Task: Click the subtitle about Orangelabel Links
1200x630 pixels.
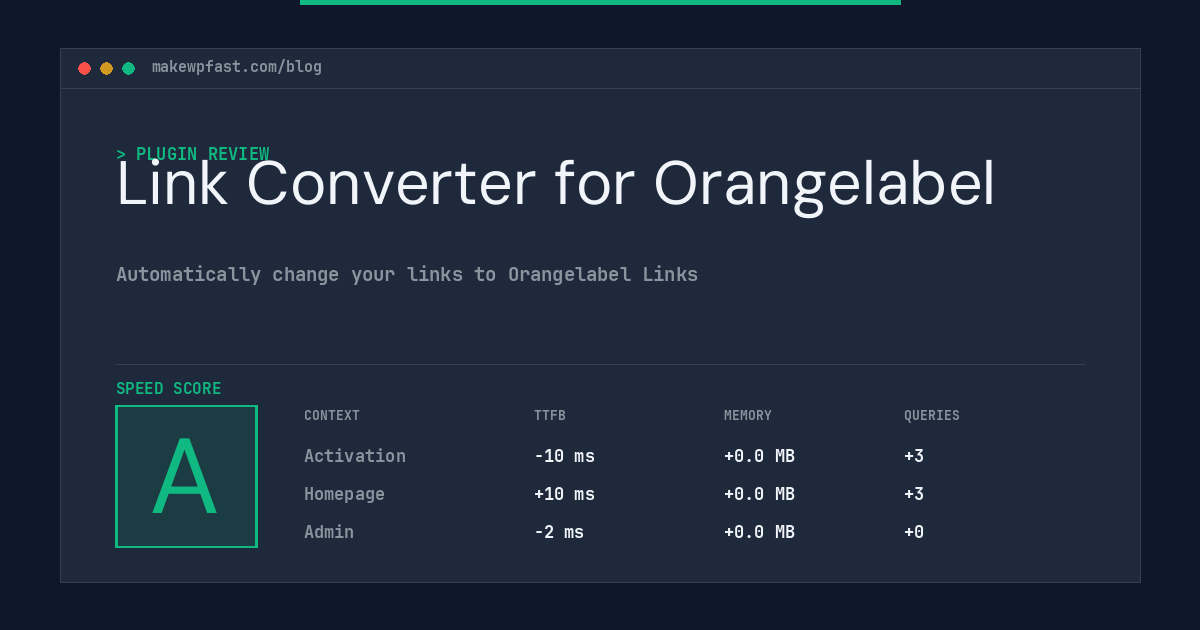Action: click(x=407, y=274)
